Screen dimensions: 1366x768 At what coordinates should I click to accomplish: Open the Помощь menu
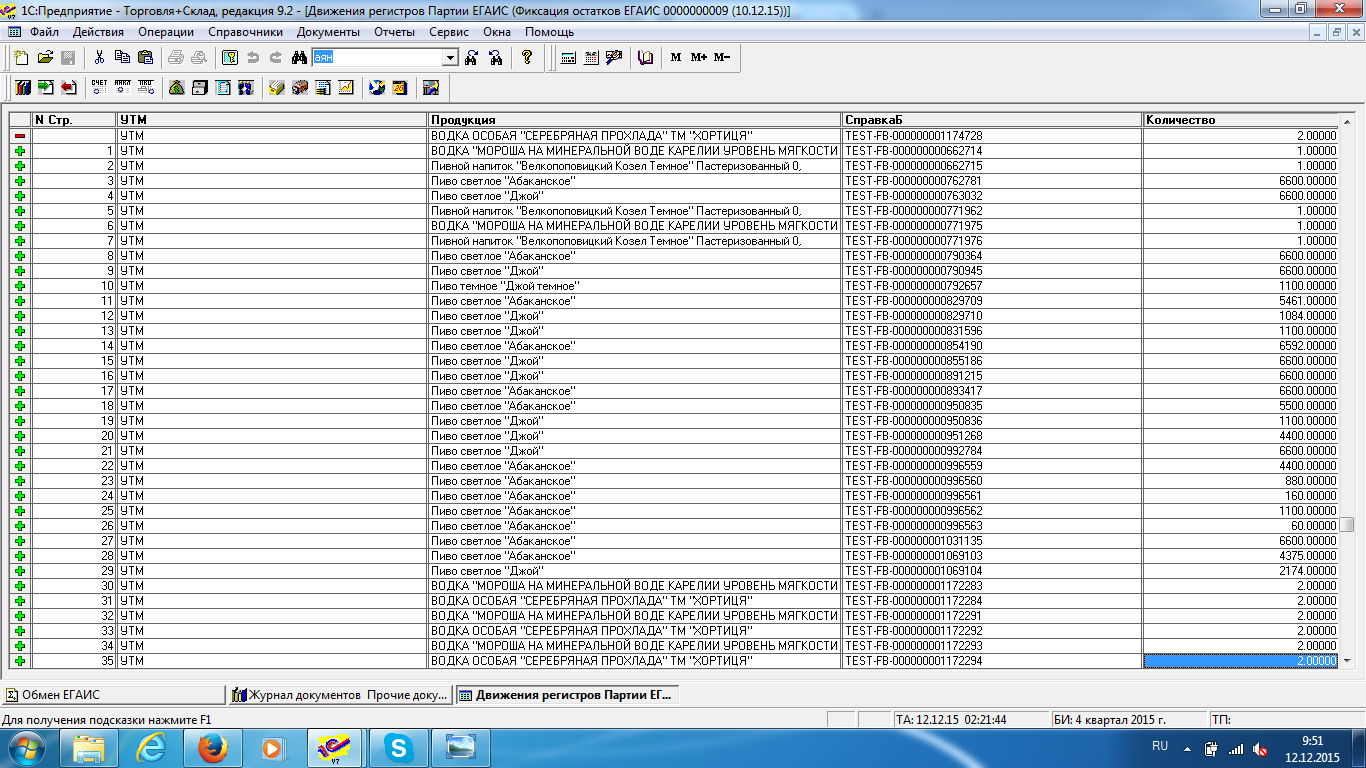coord(549,32)
